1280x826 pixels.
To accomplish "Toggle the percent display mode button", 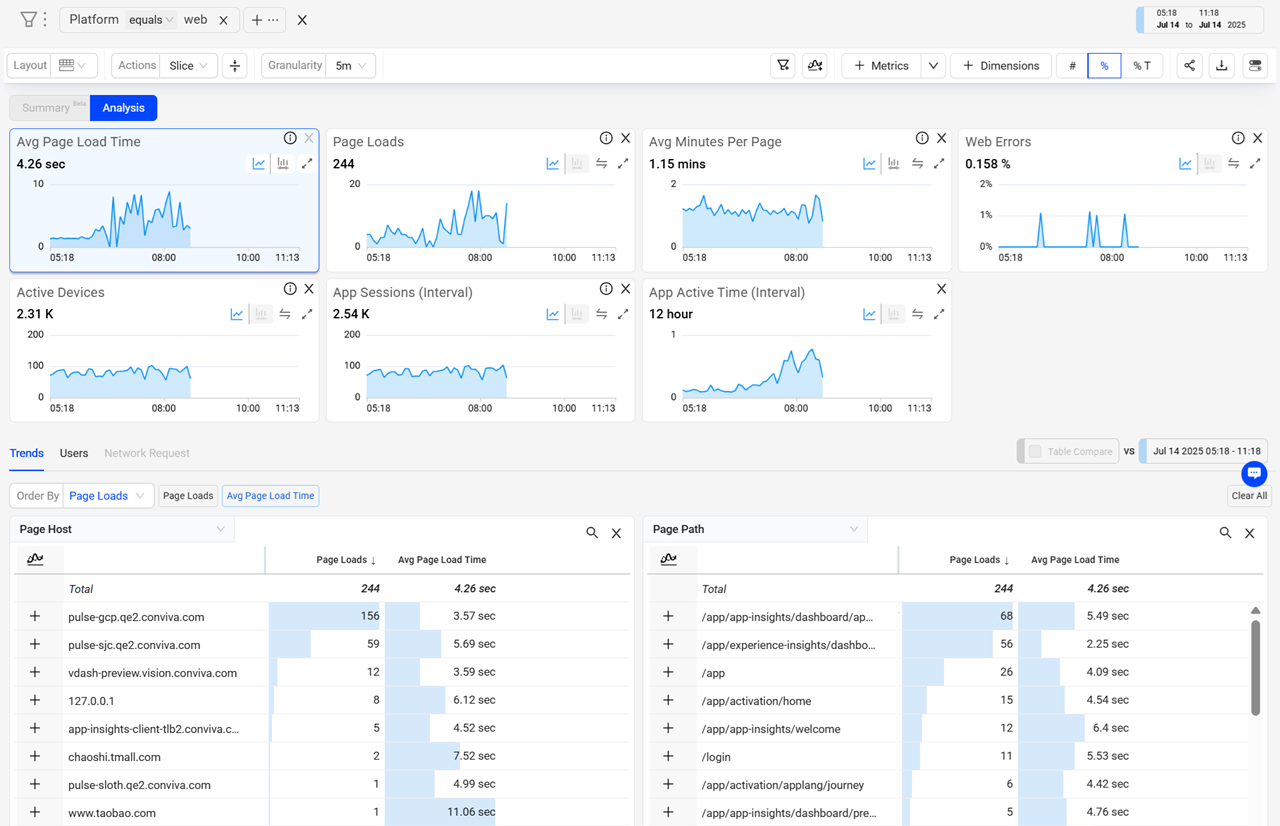I will tap(1104, 66).
